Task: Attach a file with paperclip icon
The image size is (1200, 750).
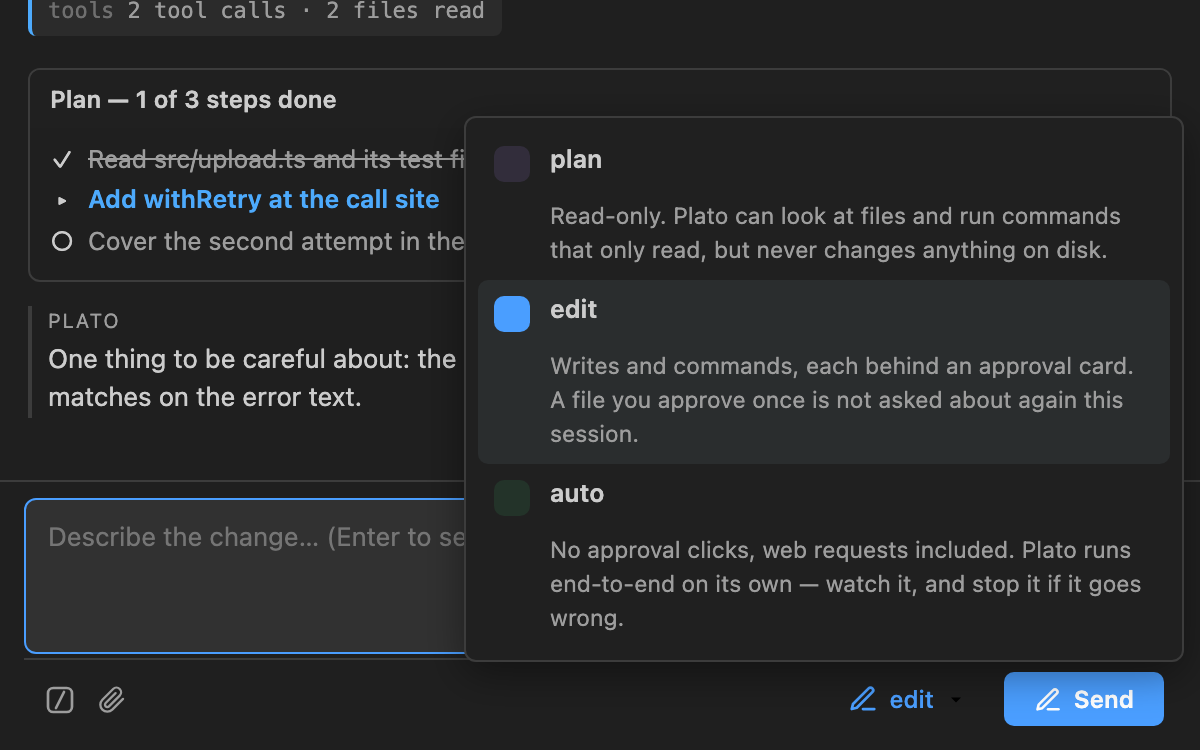Action: [112, 700]
